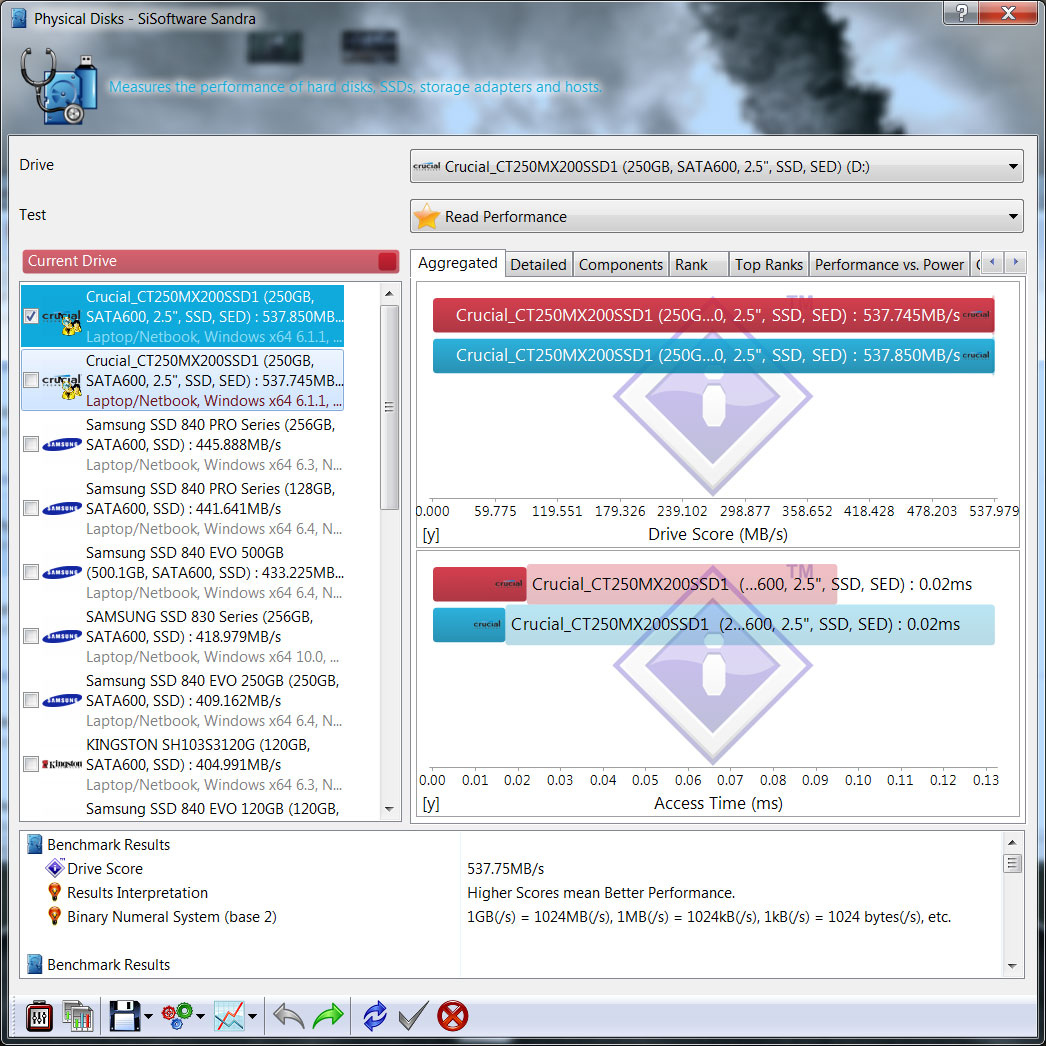Image resolution: width=1046 pixels, height=1046 pixels.
Task: Select Samsung SSD 840 EVO 120GB entry
Action: [211, 809]
